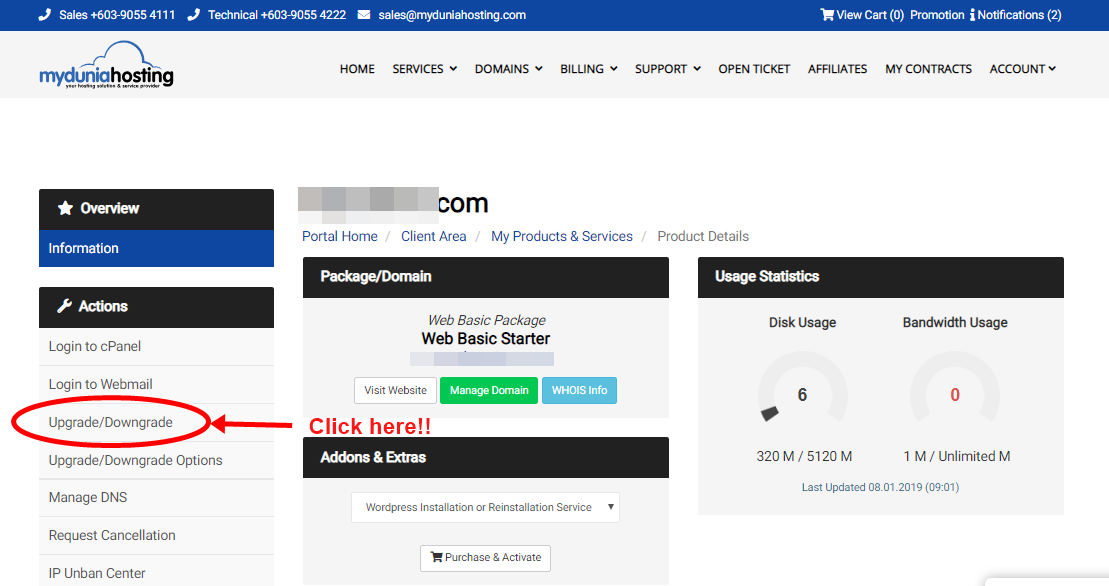Open the View Cart shopping cart icon
The height and width of the screenshot is (586, 1109).
coord(827,15)
